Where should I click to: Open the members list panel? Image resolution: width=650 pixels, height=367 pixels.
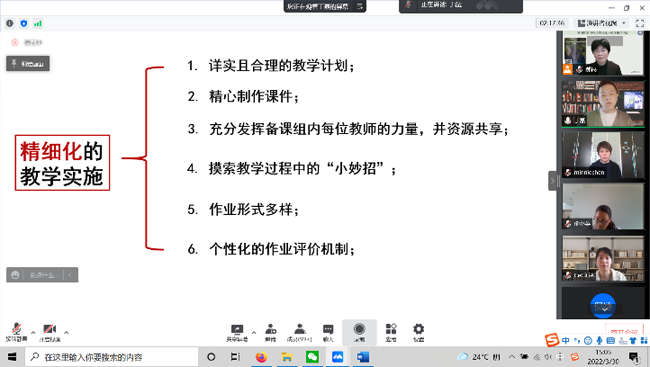(299, 333)
